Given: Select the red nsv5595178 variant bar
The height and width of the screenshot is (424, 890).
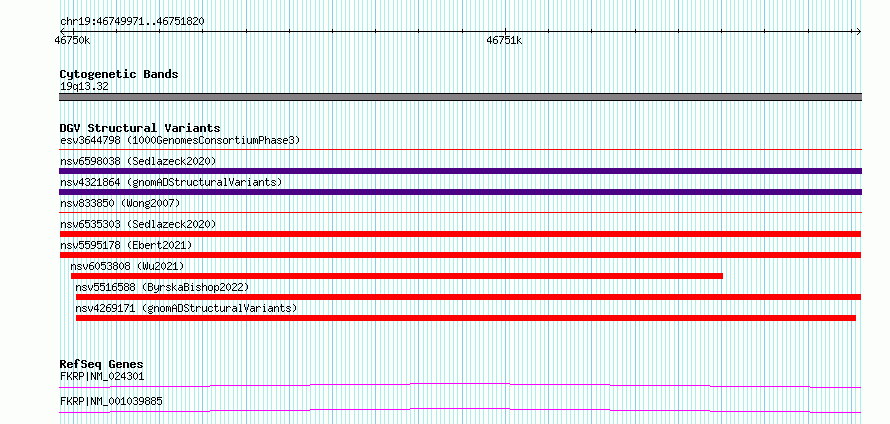Looking at the screenshot, I should [460, 255].
